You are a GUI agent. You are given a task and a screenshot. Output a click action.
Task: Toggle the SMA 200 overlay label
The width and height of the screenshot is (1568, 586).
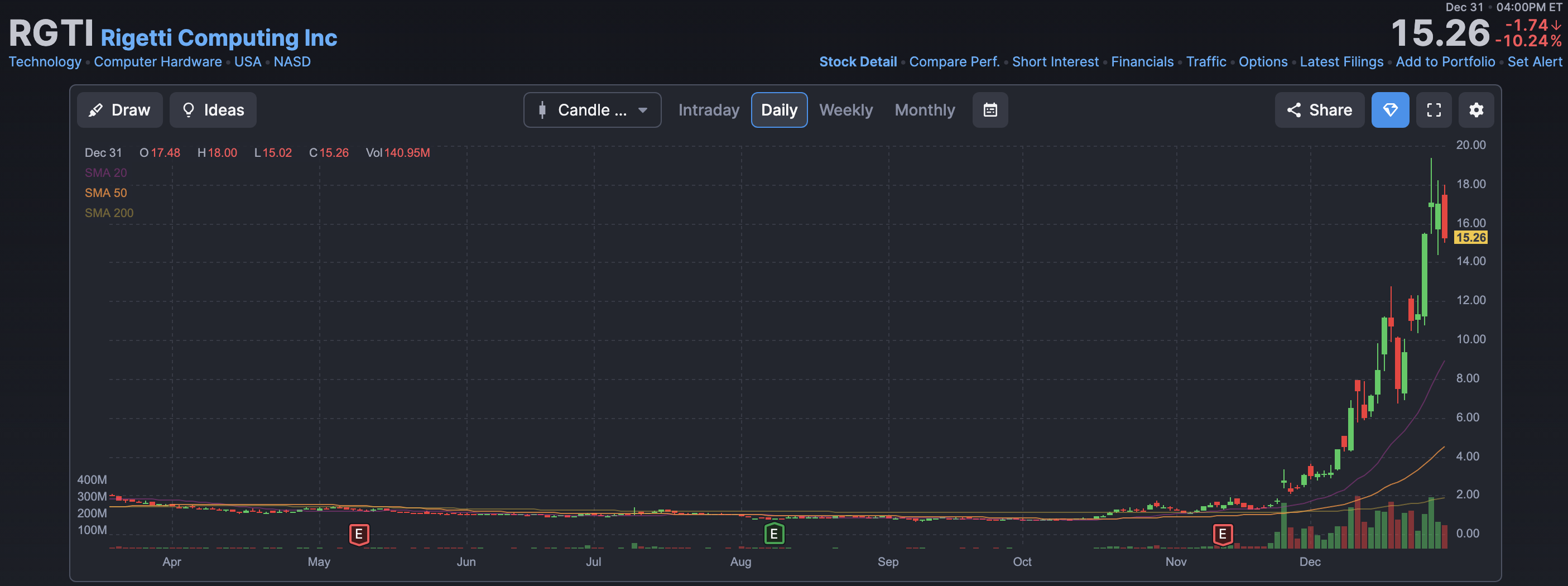pos(109,213)
